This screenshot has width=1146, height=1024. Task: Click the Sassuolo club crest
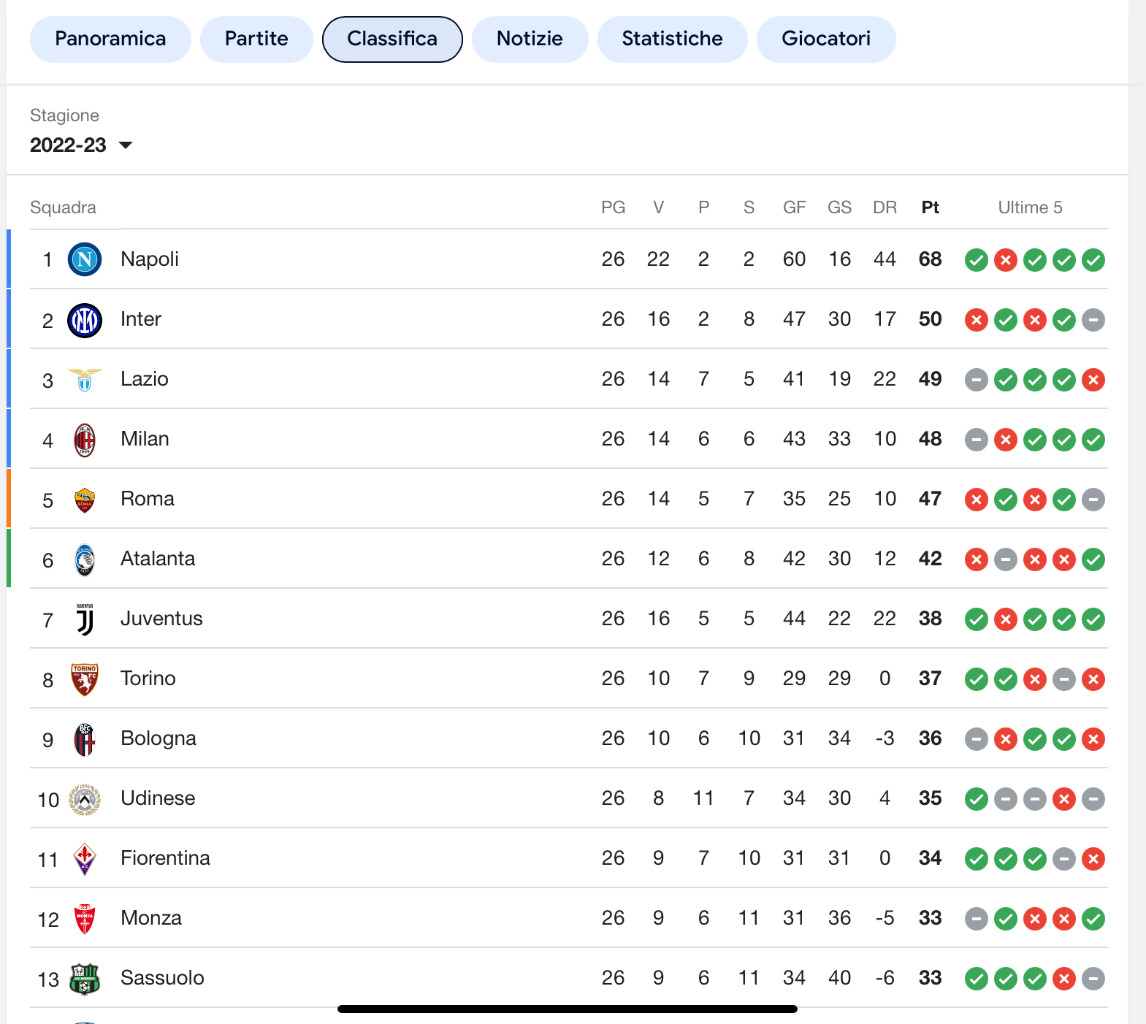point(85,979)
